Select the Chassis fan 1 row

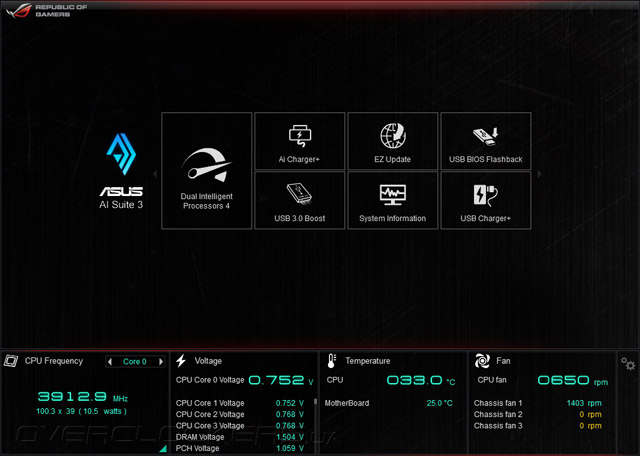(538, 403)
